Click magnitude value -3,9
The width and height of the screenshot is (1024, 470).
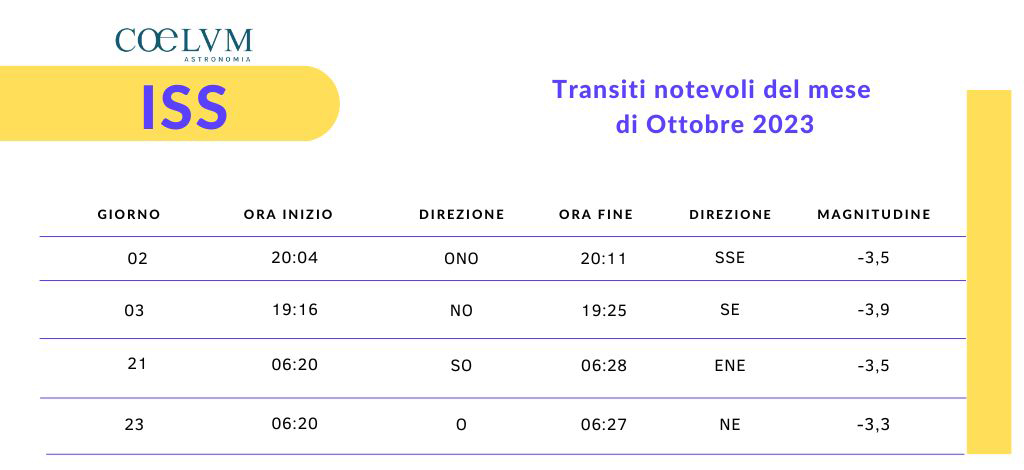coord(874,309)
